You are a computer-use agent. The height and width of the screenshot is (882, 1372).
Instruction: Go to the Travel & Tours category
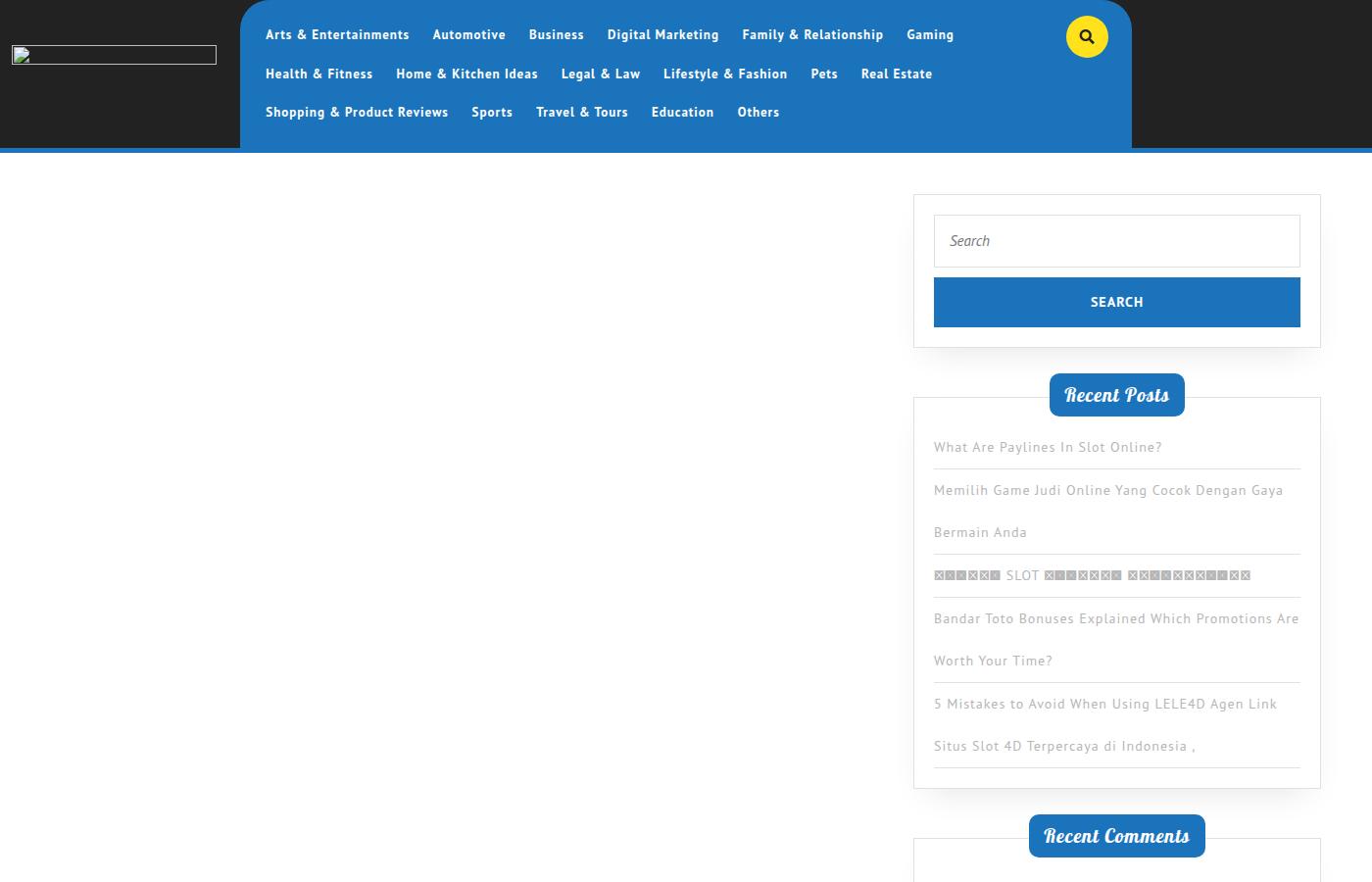pyautogui.click(x=582, y=112)
